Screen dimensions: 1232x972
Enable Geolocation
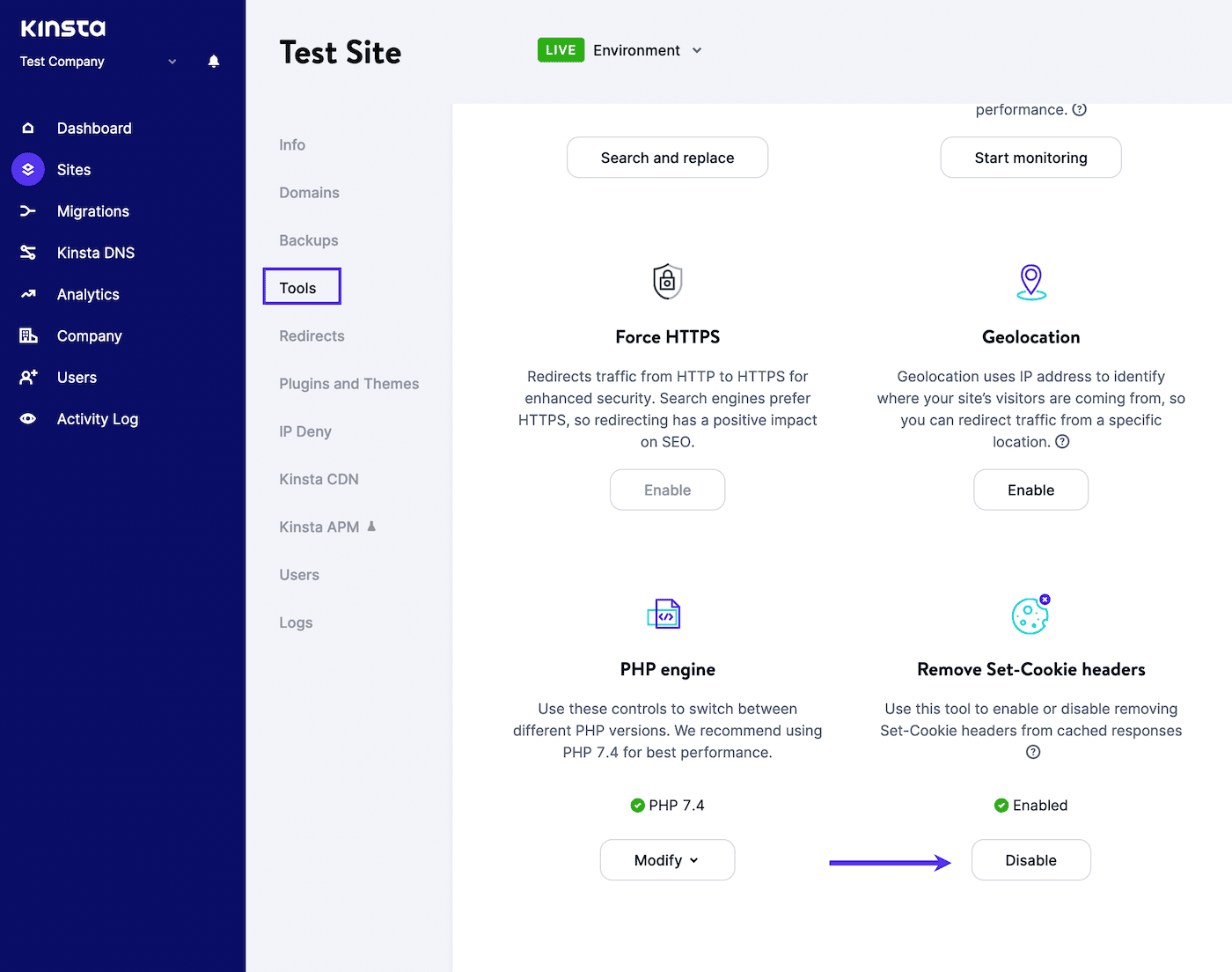click(x=1030, y=490)
